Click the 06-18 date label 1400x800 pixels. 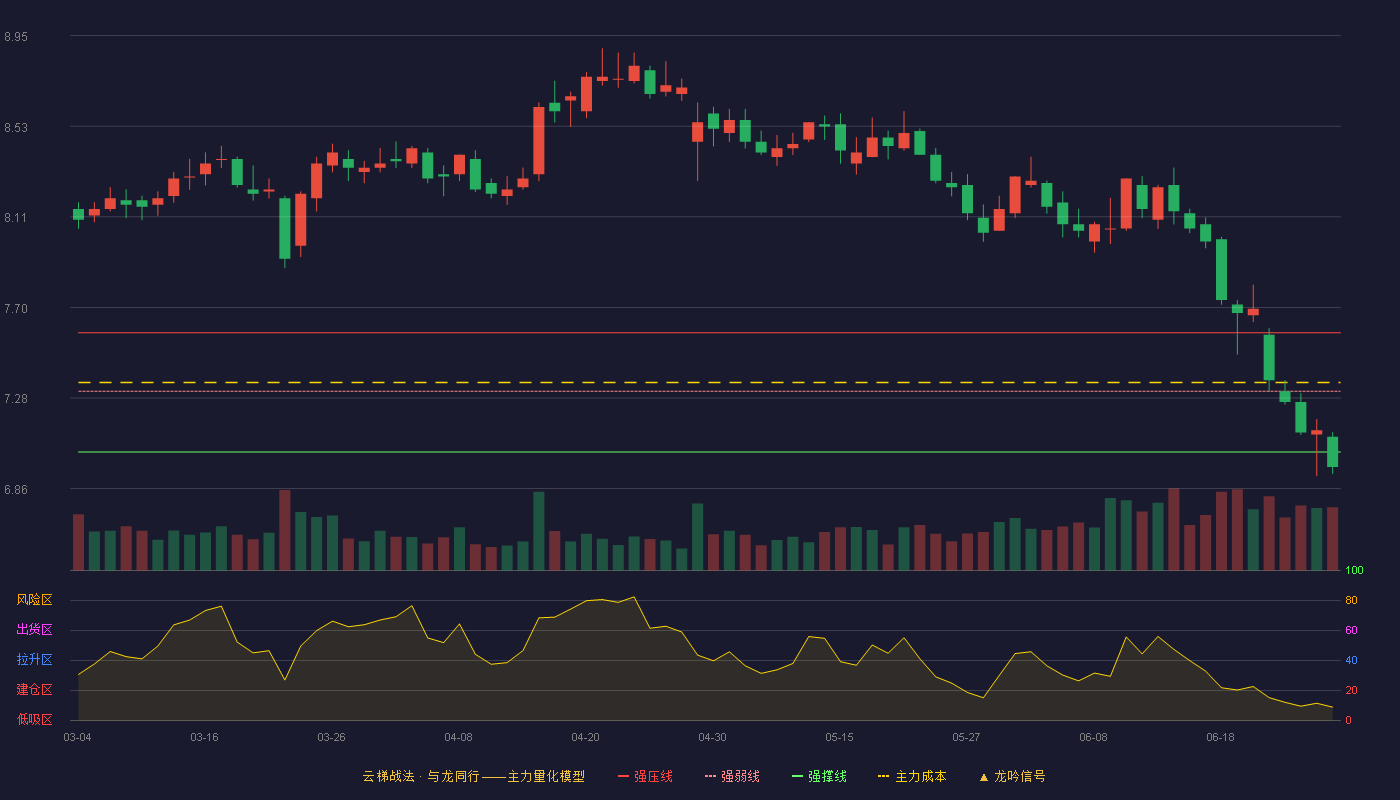coord(1220,737)
